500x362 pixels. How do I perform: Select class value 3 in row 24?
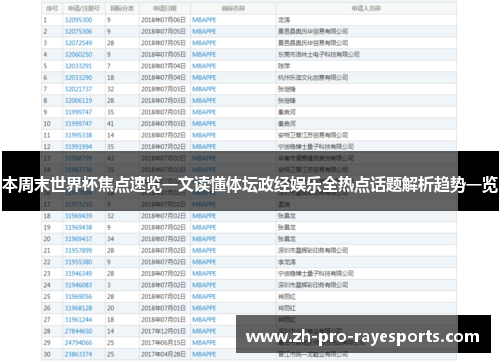tap(109, 285)
